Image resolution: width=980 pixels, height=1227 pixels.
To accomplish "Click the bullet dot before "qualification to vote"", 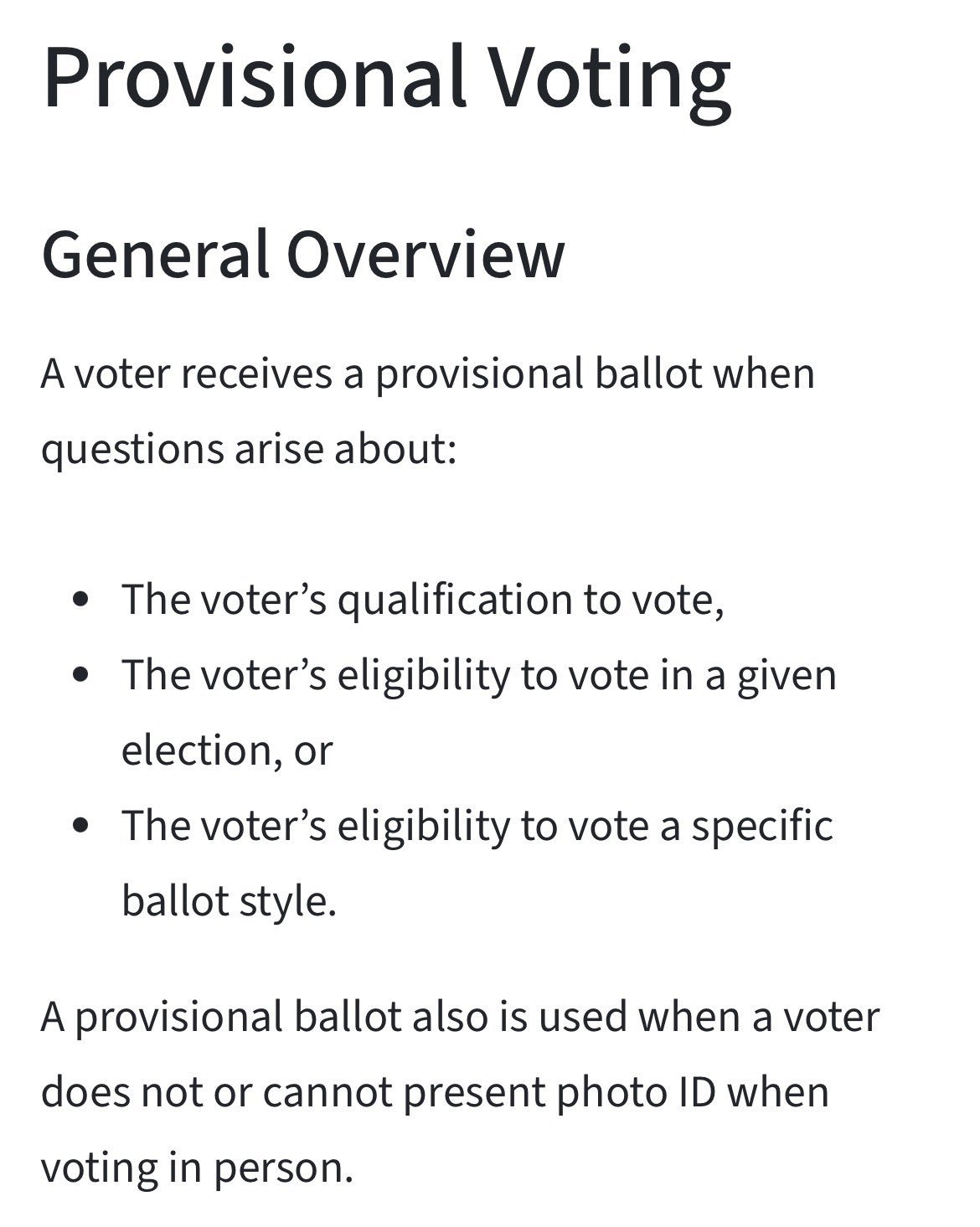I will pyautogui.click(x=80, y=600).
